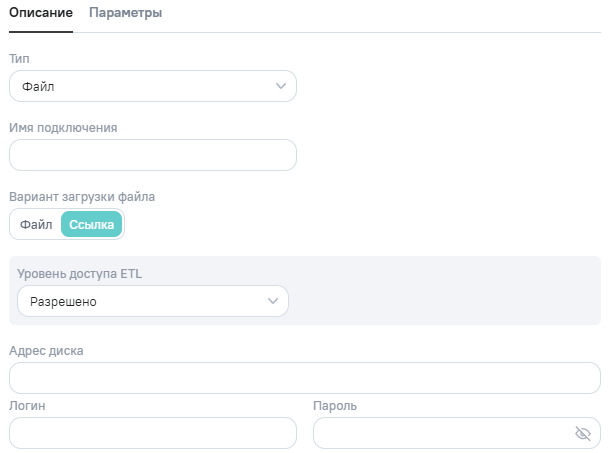Click inside the Пароль field

point(440,433)
